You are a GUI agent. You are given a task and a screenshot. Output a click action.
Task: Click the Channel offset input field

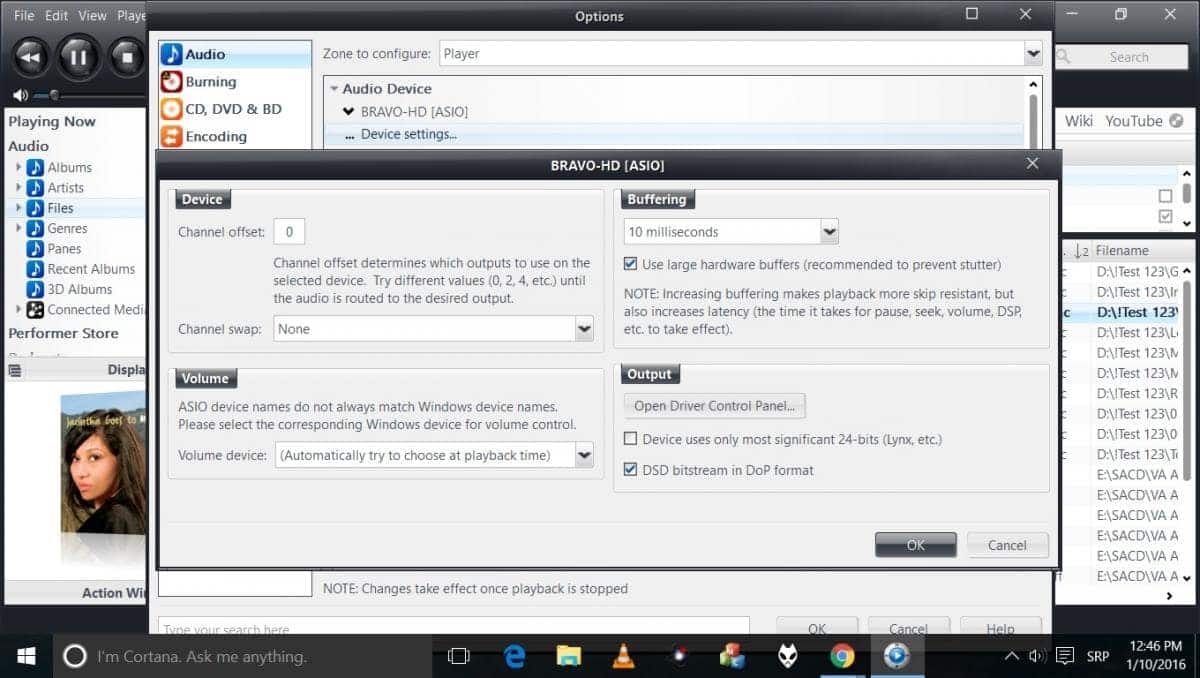289,232
